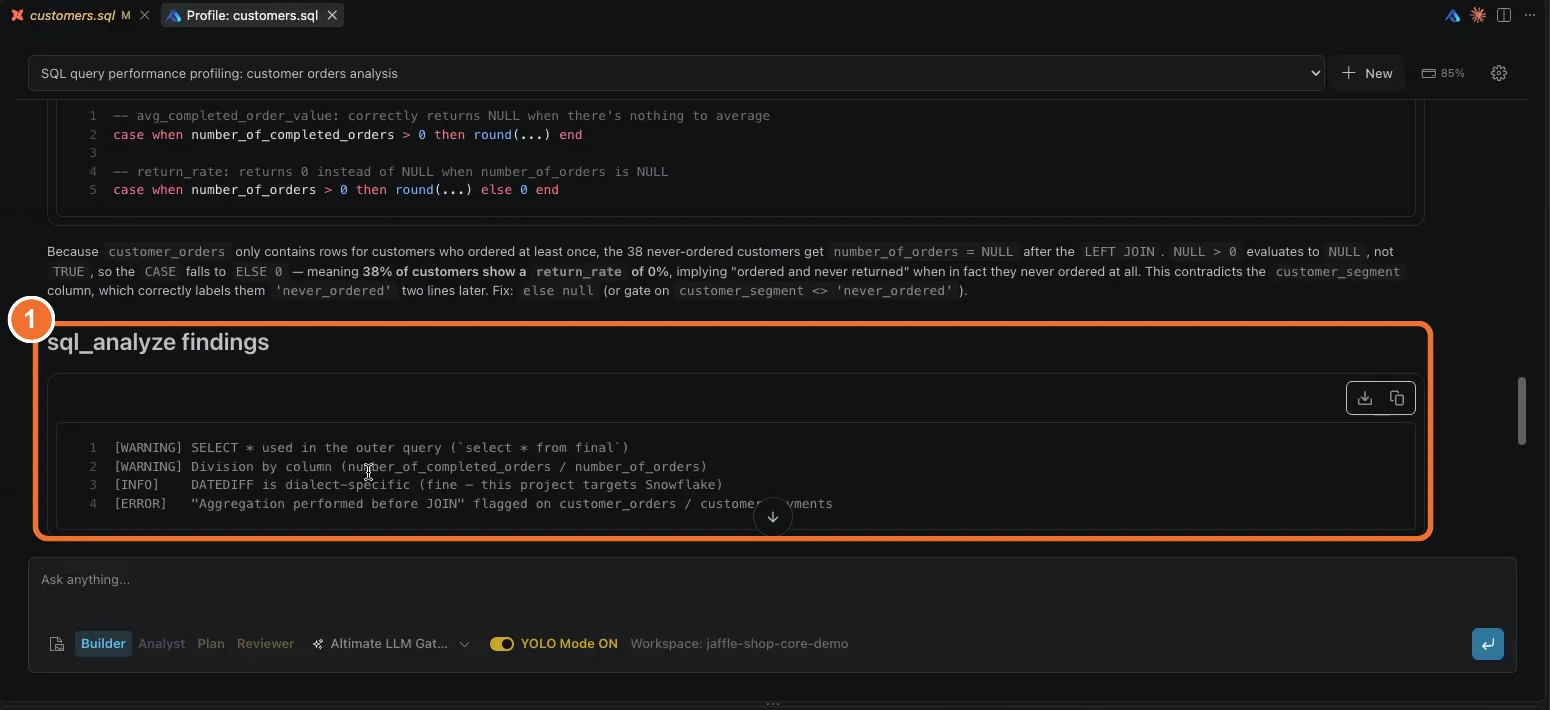Click the number_of_completed_orders case statement line
Viewport: 1550px width, 710px height.
click(347, 135)
